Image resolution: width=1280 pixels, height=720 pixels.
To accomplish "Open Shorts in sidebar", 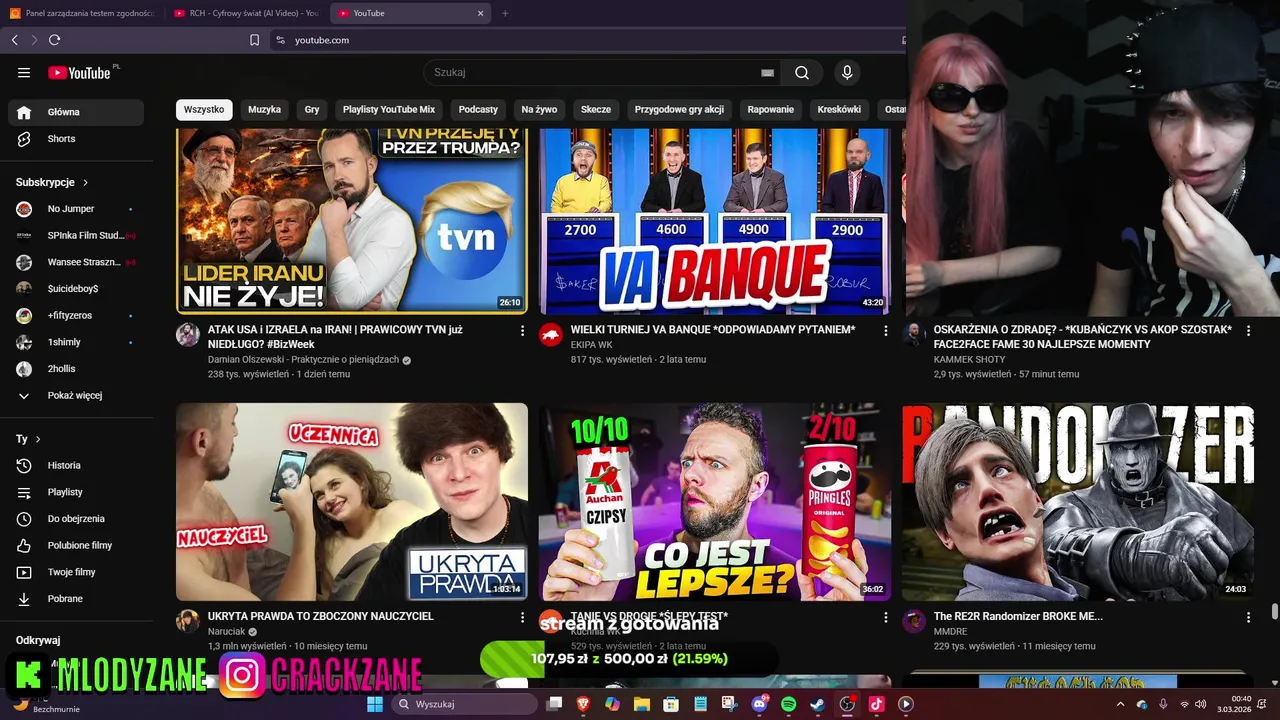I will pos(76,139).
